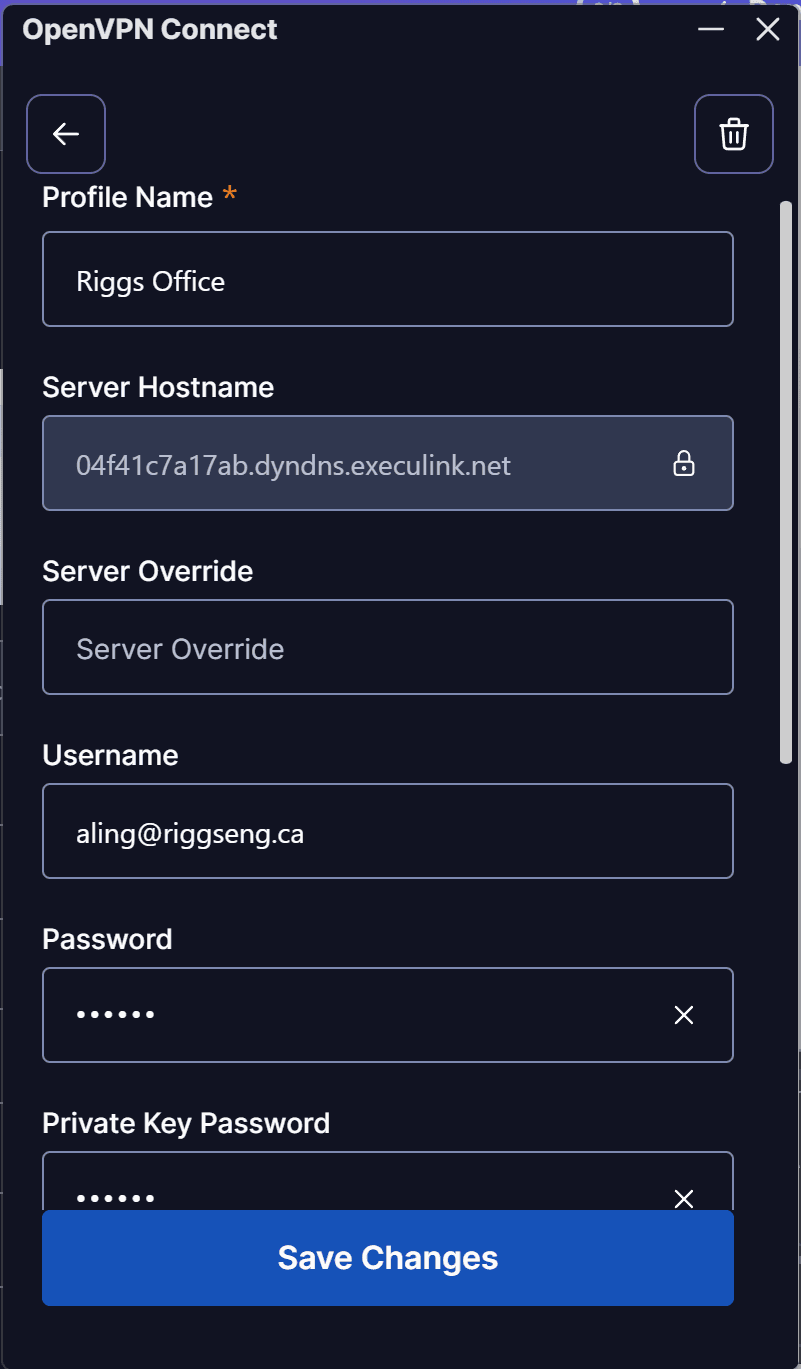Click the Server Hostname label
Screen dimensions: 801x1369
158,387
